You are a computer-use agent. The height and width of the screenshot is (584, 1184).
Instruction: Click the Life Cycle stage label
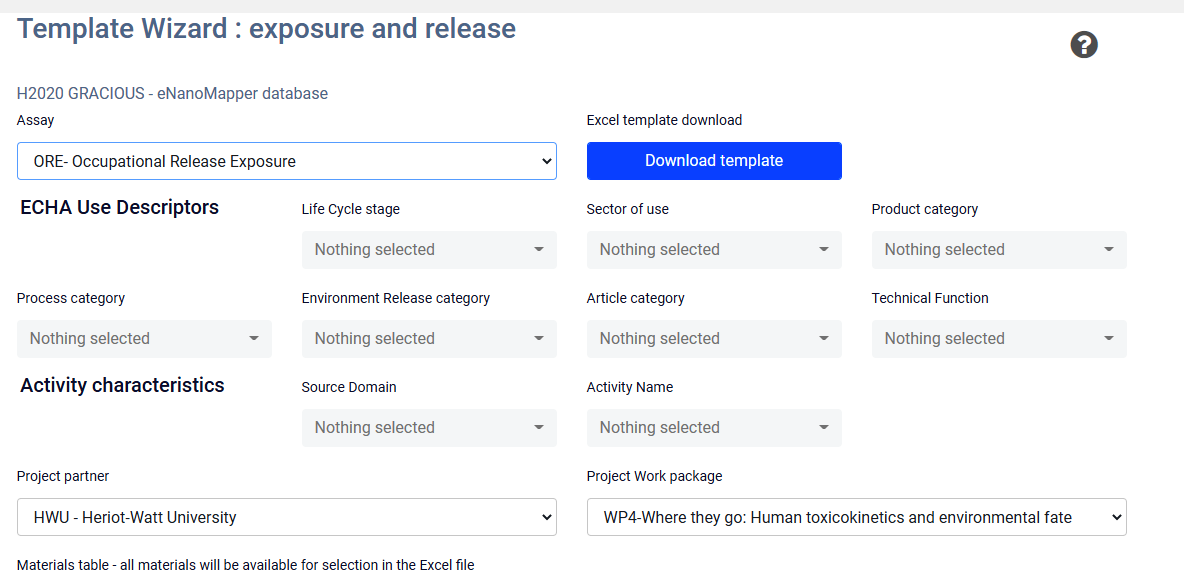click(350, 209)
